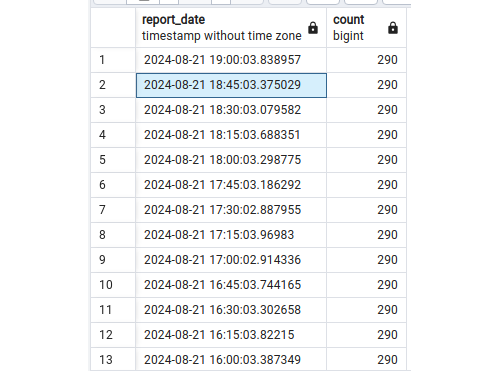Click lock icon in report_date column header
This screenshot has width=500, height=371.
[313, 28]
